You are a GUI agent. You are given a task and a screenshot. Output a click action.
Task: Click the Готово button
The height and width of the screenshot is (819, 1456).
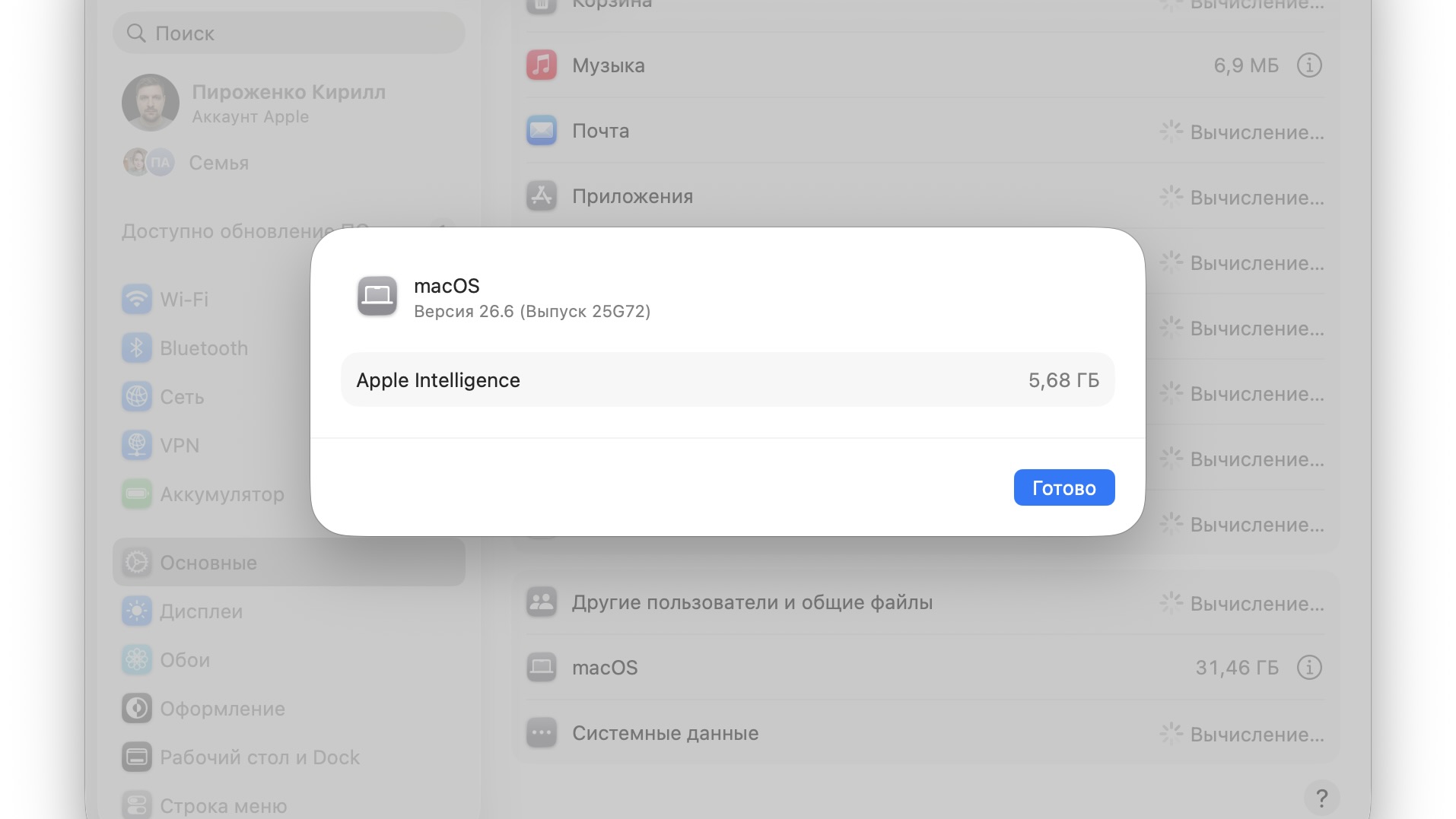[x=1063, y=487]
